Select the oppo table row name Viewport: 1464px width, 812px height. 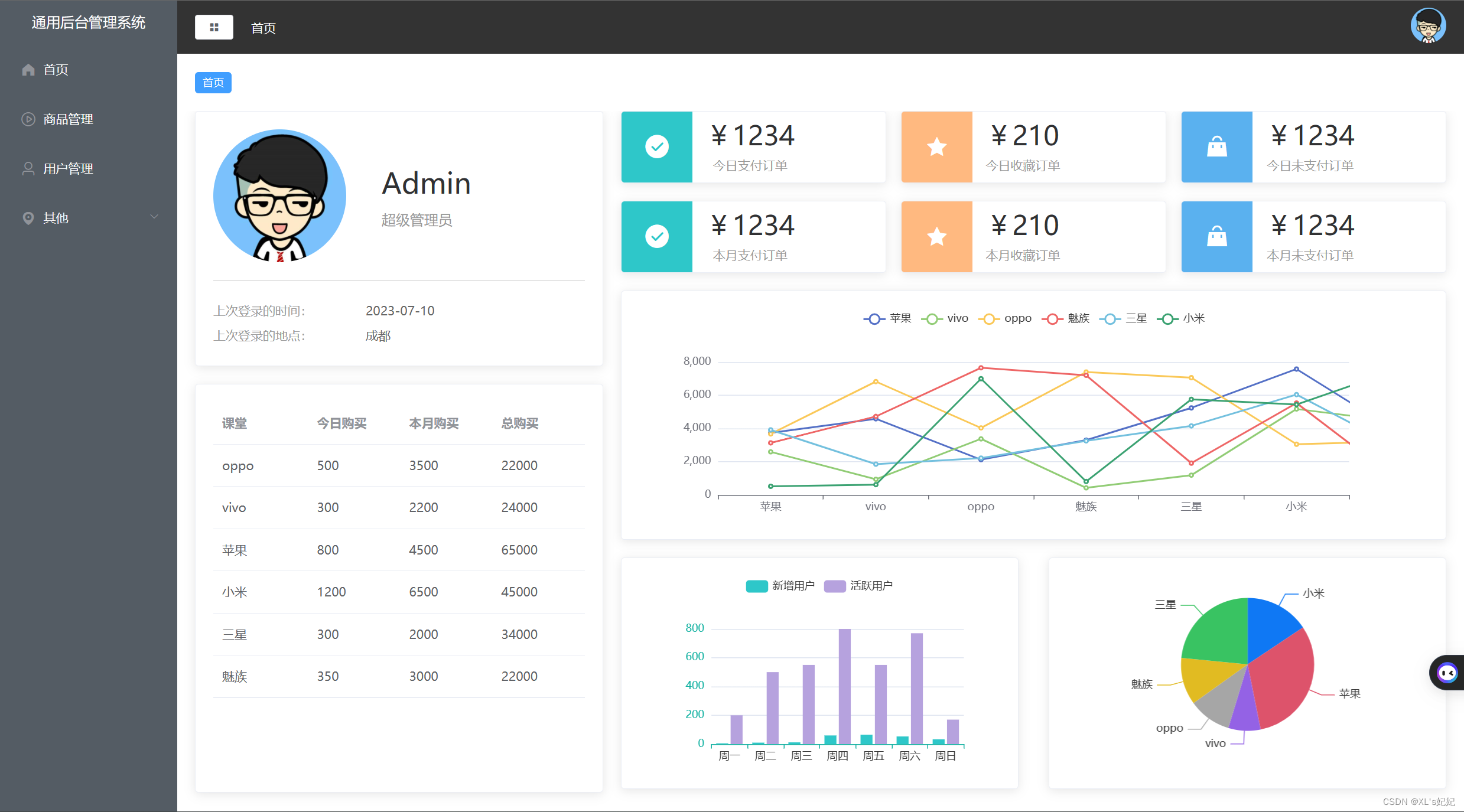tap(238, 466)
